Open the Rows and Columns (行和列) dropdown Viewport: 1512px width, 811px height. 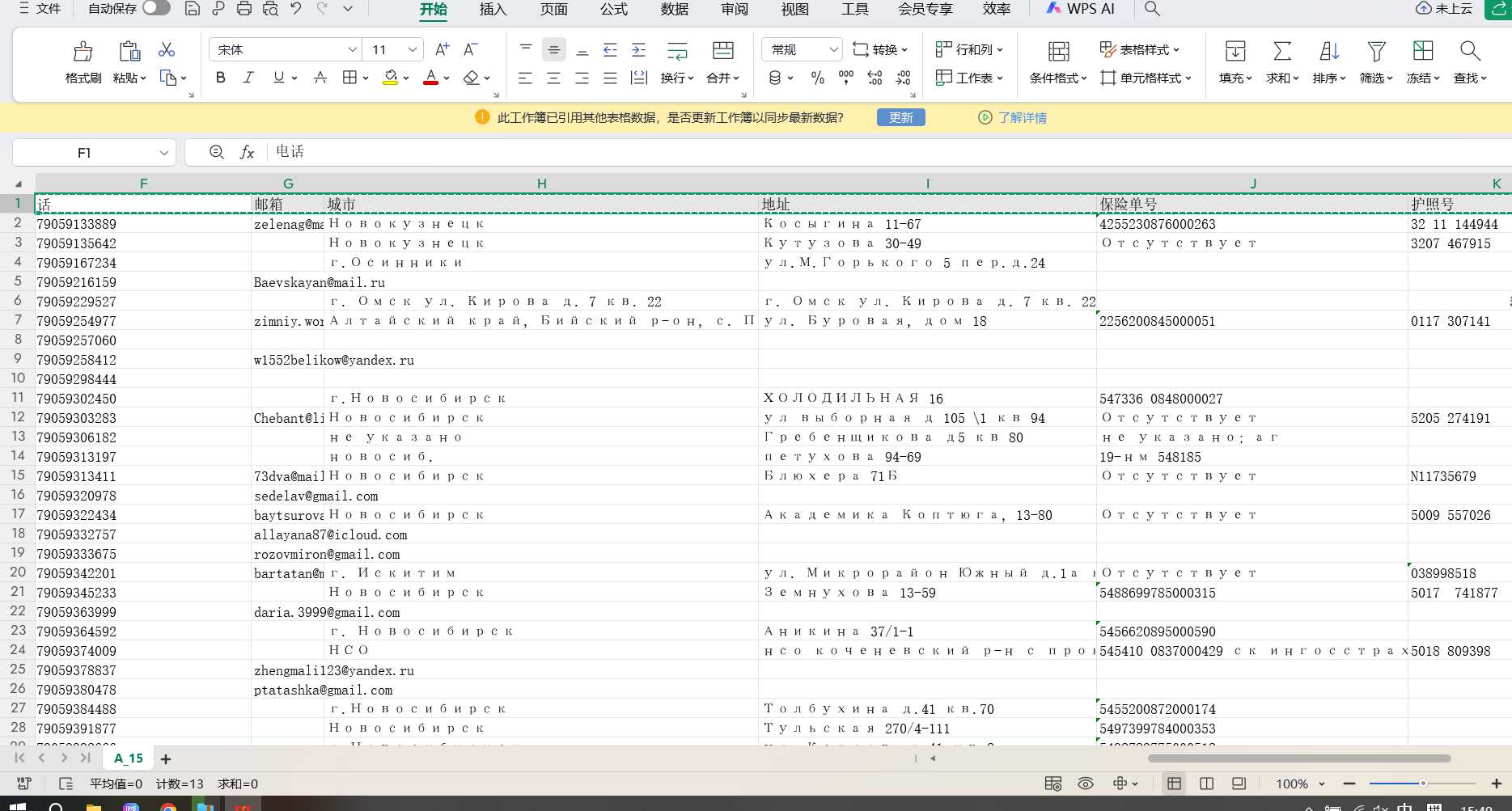pyautogui.click(x=969, y=49)
